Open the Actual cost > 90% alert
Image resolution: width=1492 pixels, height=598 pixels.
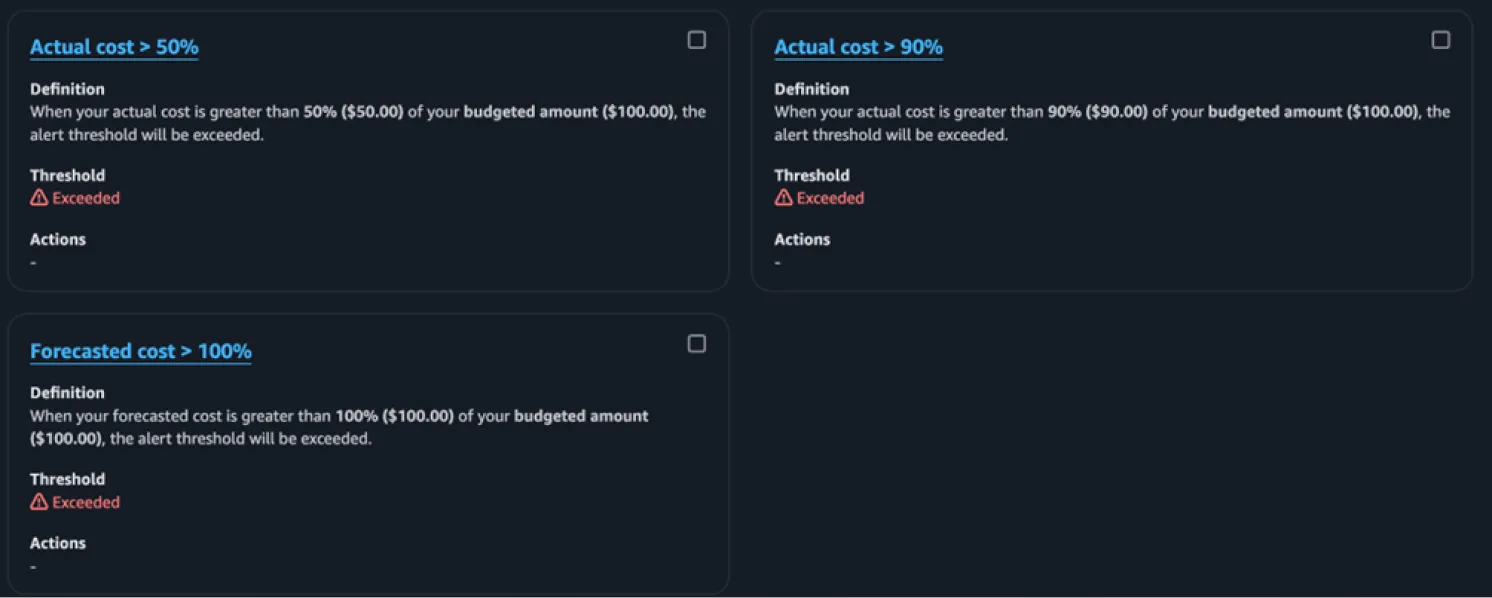[x=858, y=47]
